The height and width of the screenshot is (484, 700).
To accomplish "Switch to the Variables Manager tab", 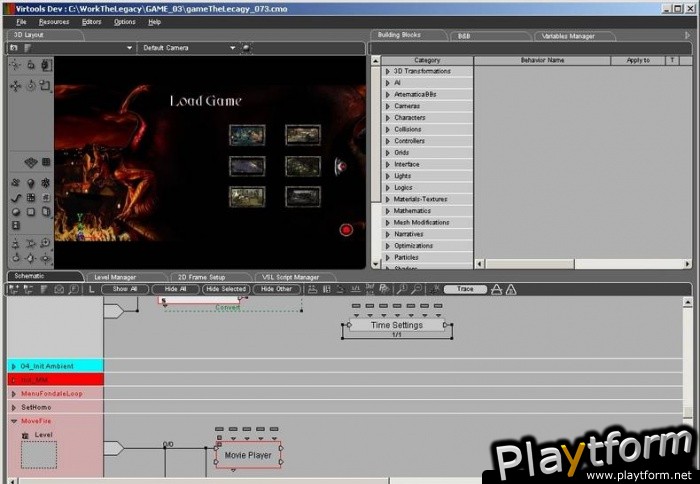I will point(568,36).
